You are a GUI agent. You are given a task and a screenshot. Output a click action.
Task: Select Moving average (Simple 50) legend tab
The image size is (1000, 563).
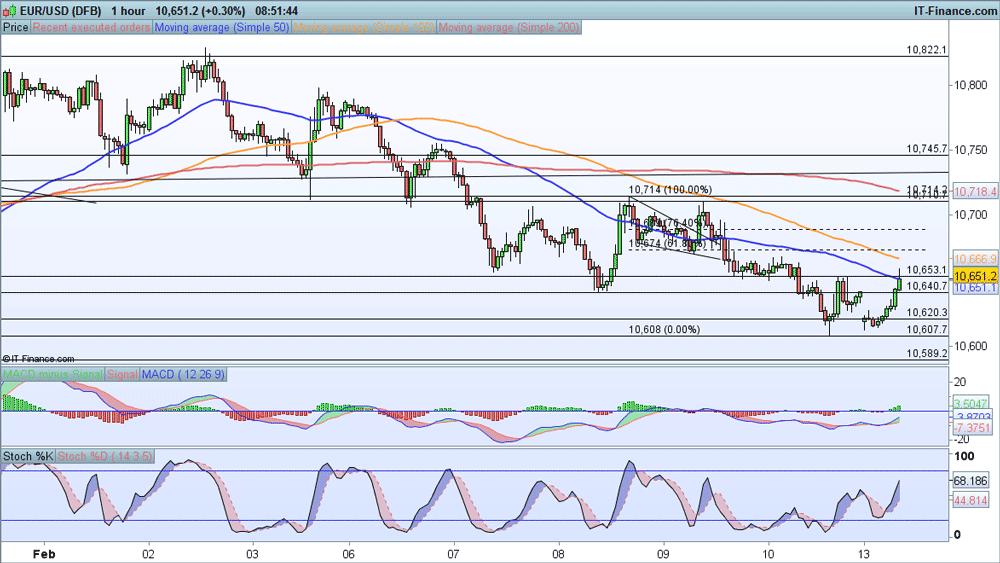222,27
